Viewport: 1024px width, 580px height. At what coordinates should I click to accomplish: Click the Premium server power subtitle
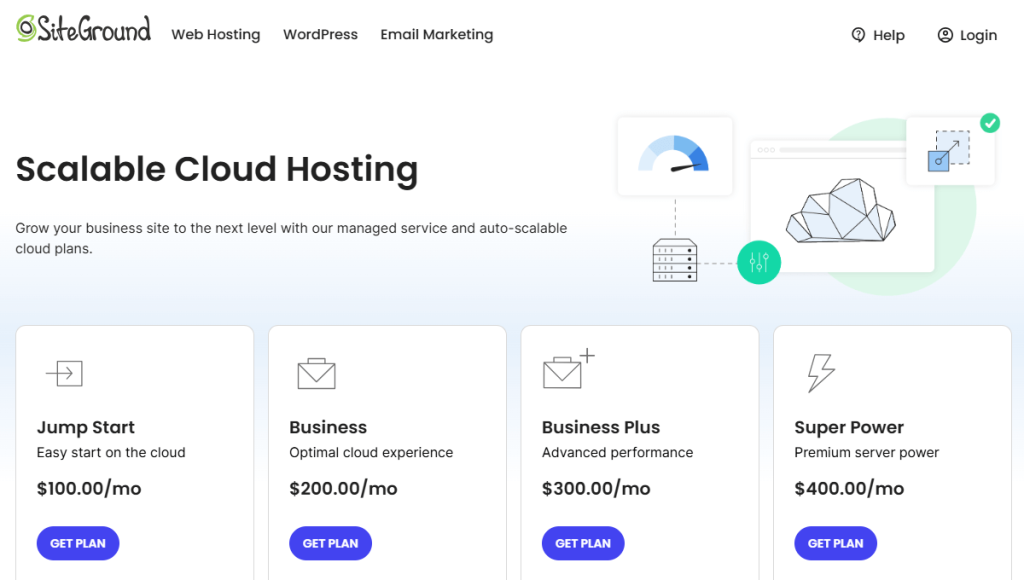coord(867,453)
